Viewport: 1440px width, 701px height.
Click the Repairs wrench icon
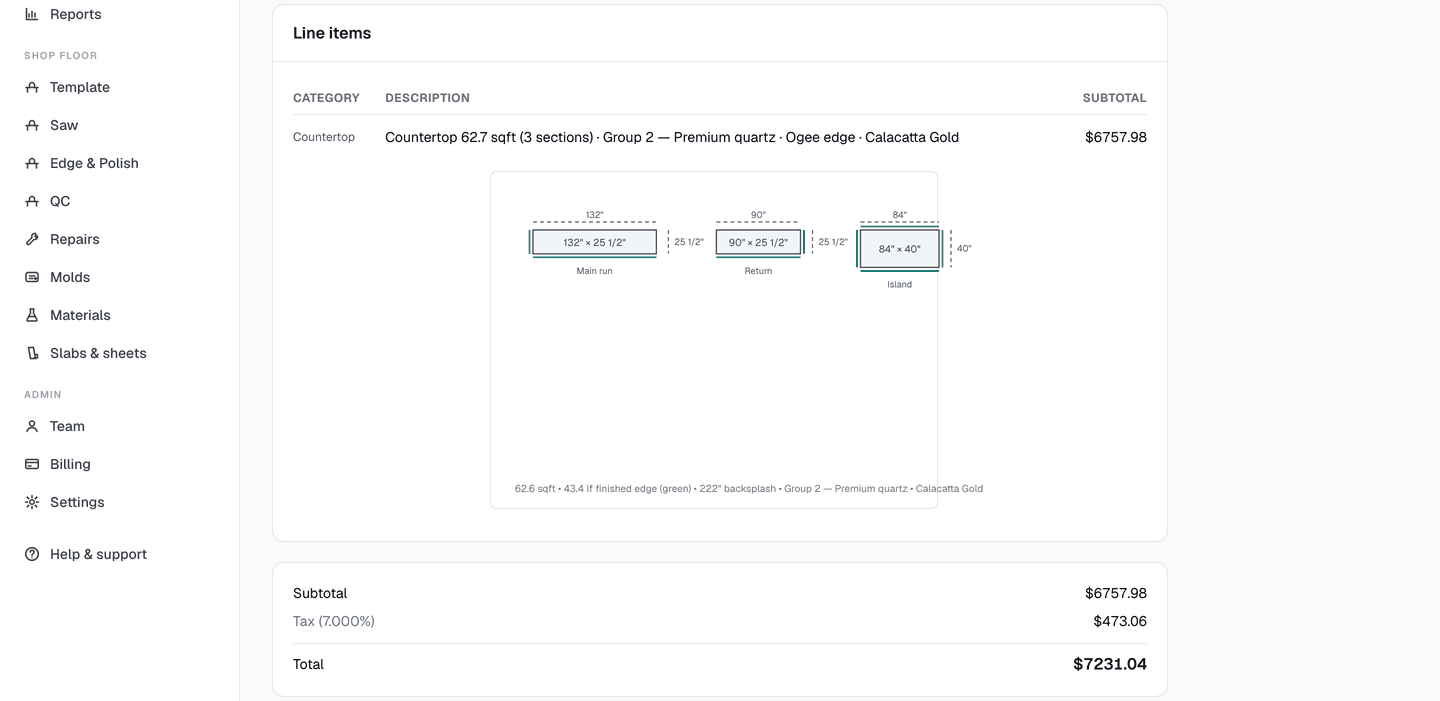point(32,239)
